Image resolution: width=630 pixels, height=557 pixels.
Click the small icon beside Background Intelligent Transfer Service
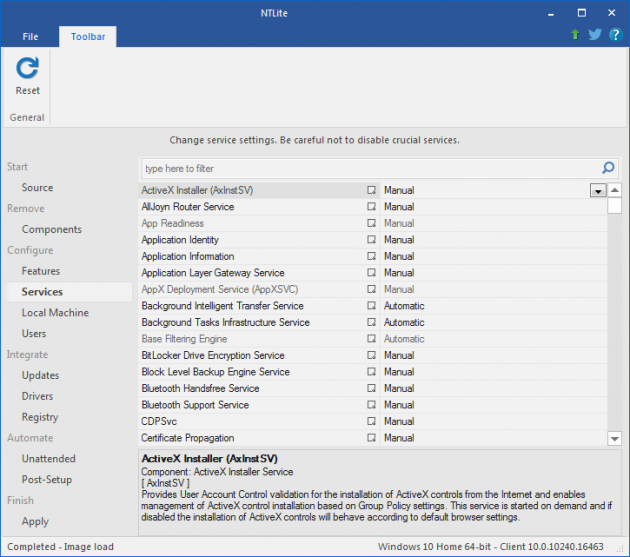(371, 305)
